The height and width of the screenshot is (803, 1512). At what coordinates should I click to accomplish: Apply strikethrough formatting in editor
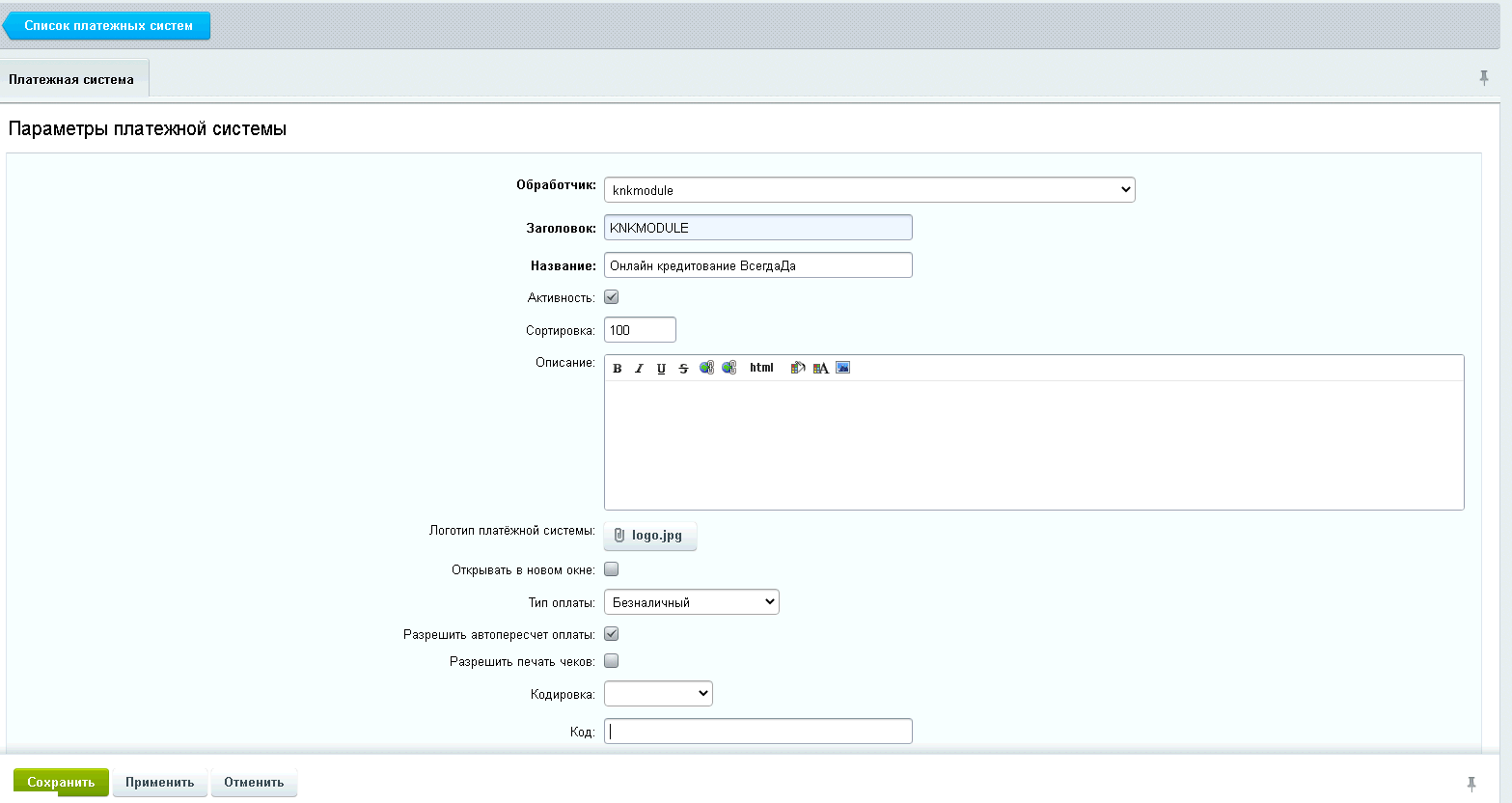tap(683, 369)
